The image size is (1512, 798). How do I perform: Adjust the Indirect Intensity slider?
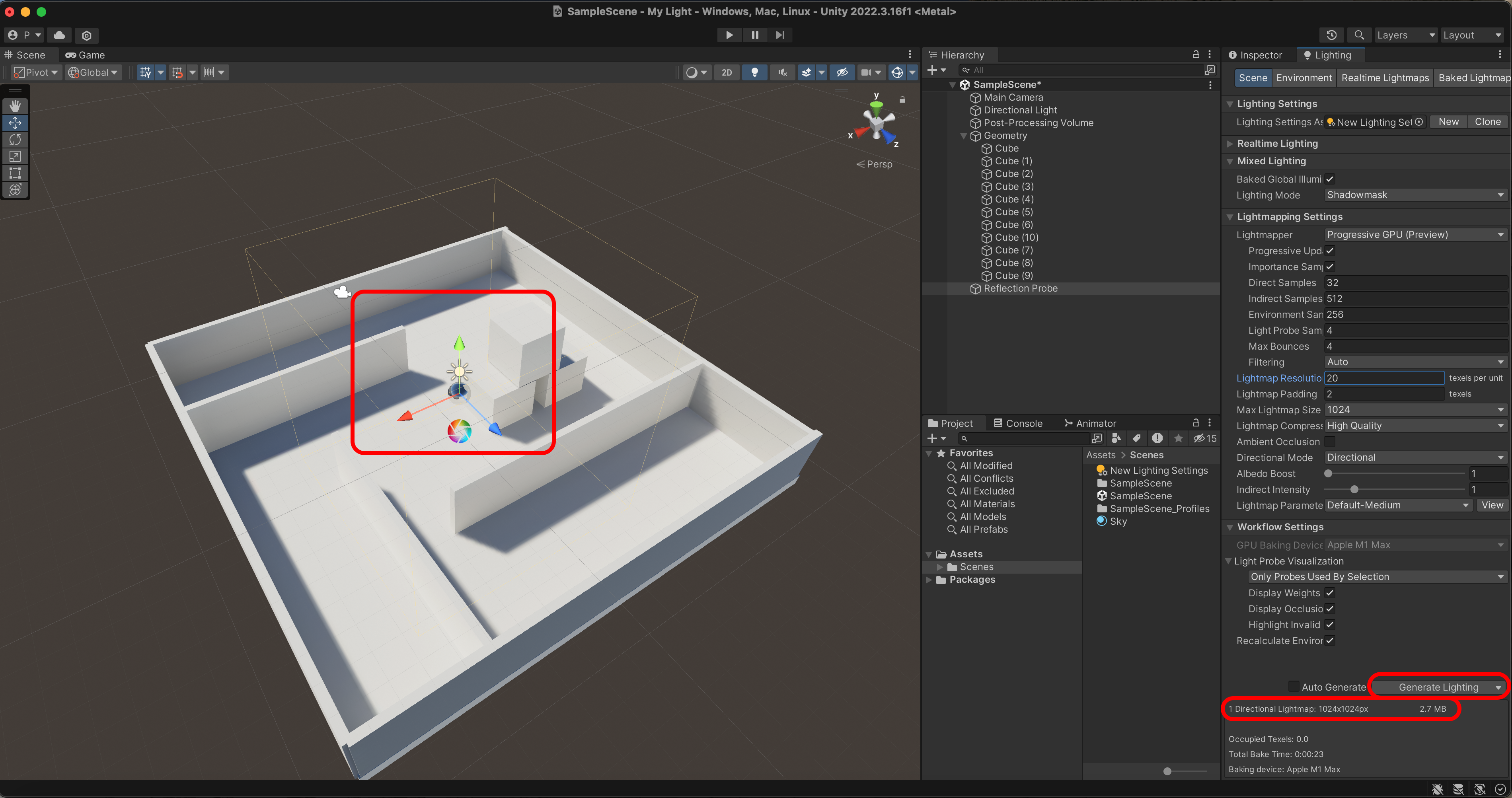click(x=1354, y=489)
